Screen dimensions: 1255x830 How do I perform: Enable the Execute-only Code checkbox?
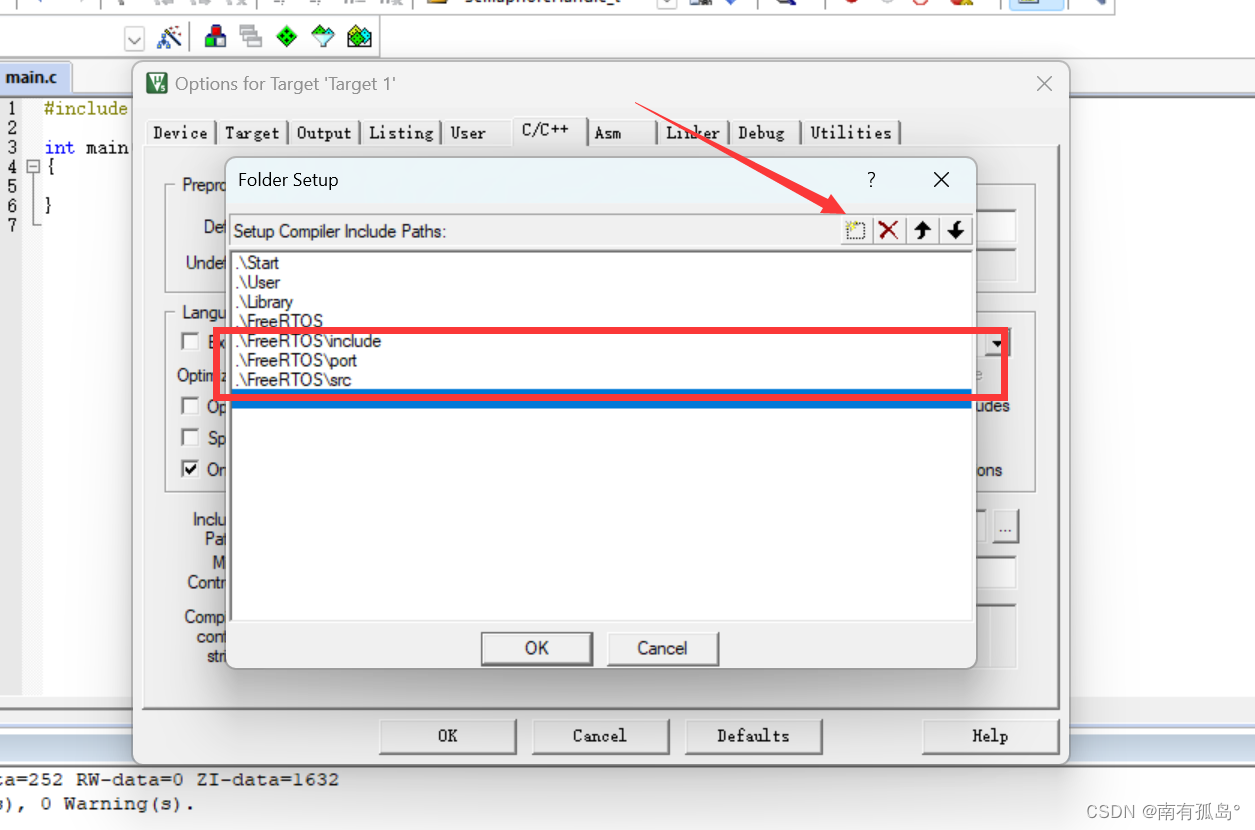tap(190, 341)
